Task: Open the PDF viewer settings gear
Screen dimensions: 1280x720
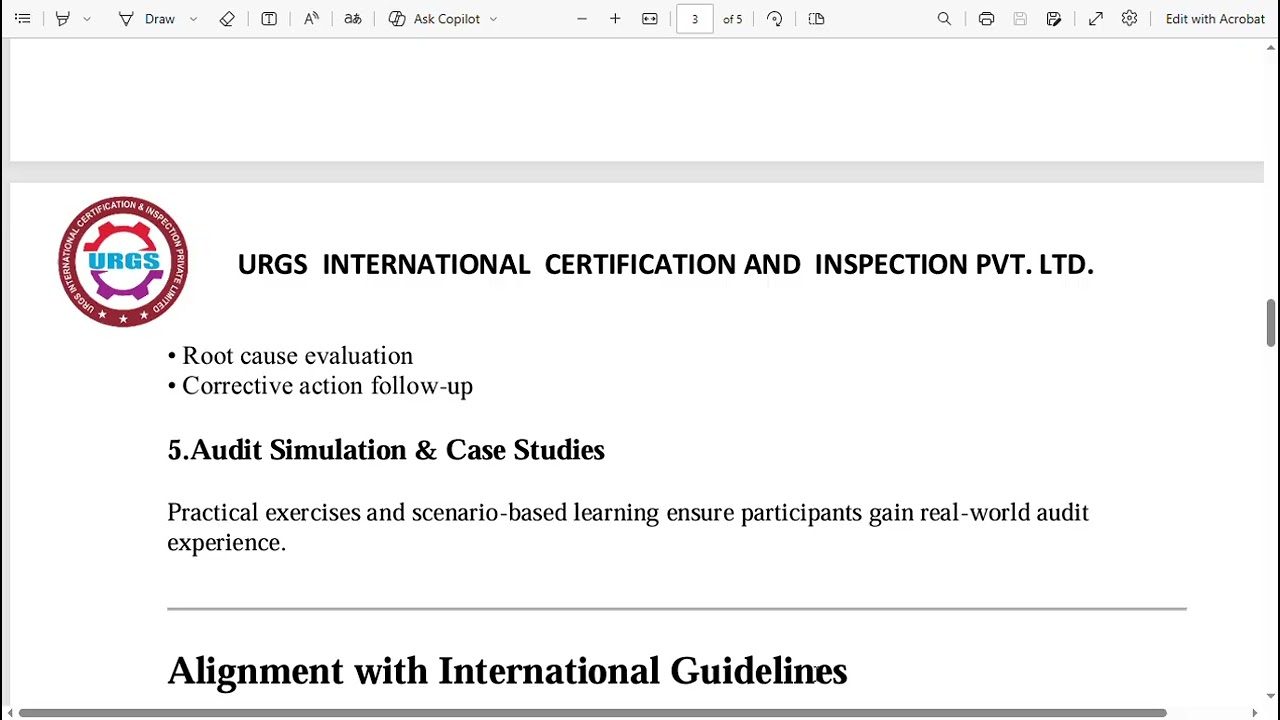Action: click(x=1129, y=19)
